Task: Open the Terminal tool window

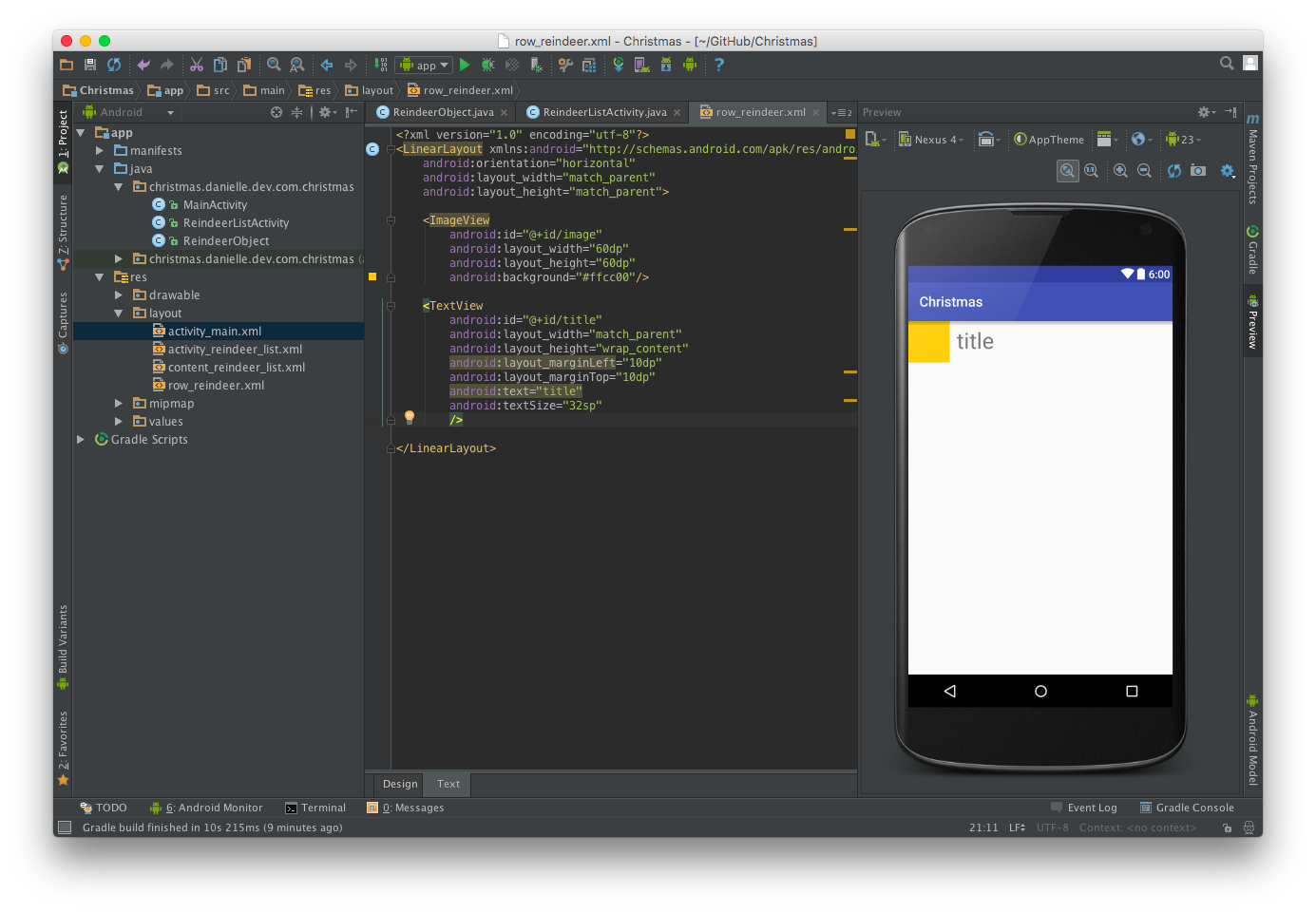Action: pyautogui.click(x=315, y=808)
